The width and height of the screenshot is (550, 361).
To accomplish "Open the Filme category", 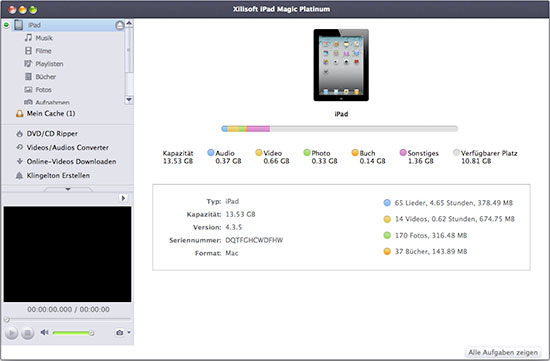I will click(x=43, y=51).
